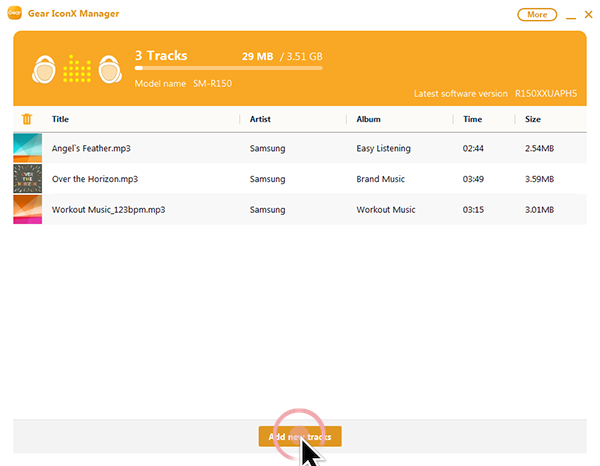600x466 pixels.
Task: Click the yellow dotted equalizer icon
Action: pyautogui.click(x=77, y=68)
